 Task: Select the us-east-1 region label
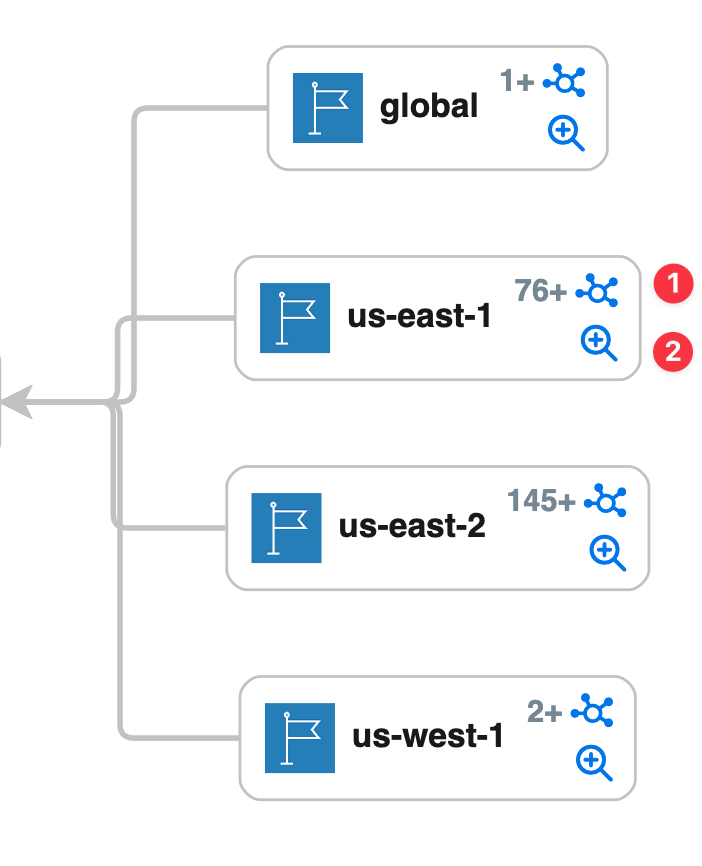point(420,318)
